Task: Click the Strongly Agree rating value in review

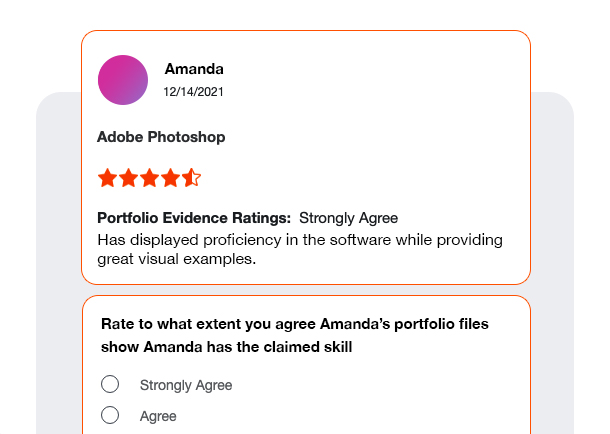Action: click(x=349, y=218)
